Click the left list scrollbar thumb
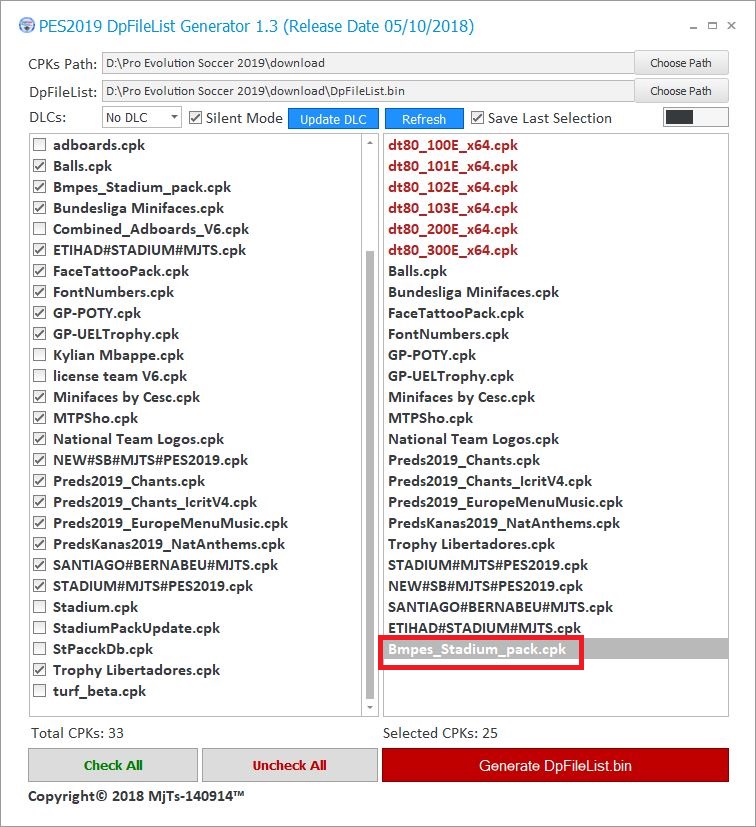This screenshot has width=756, height=827. [370, 474]
